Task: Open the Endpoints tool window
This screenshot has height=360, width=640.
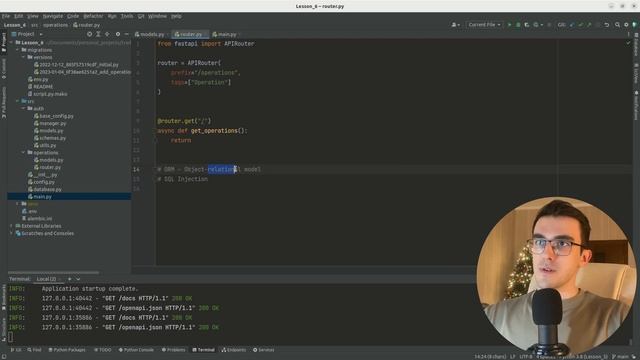Action: (x=233, y=350)
